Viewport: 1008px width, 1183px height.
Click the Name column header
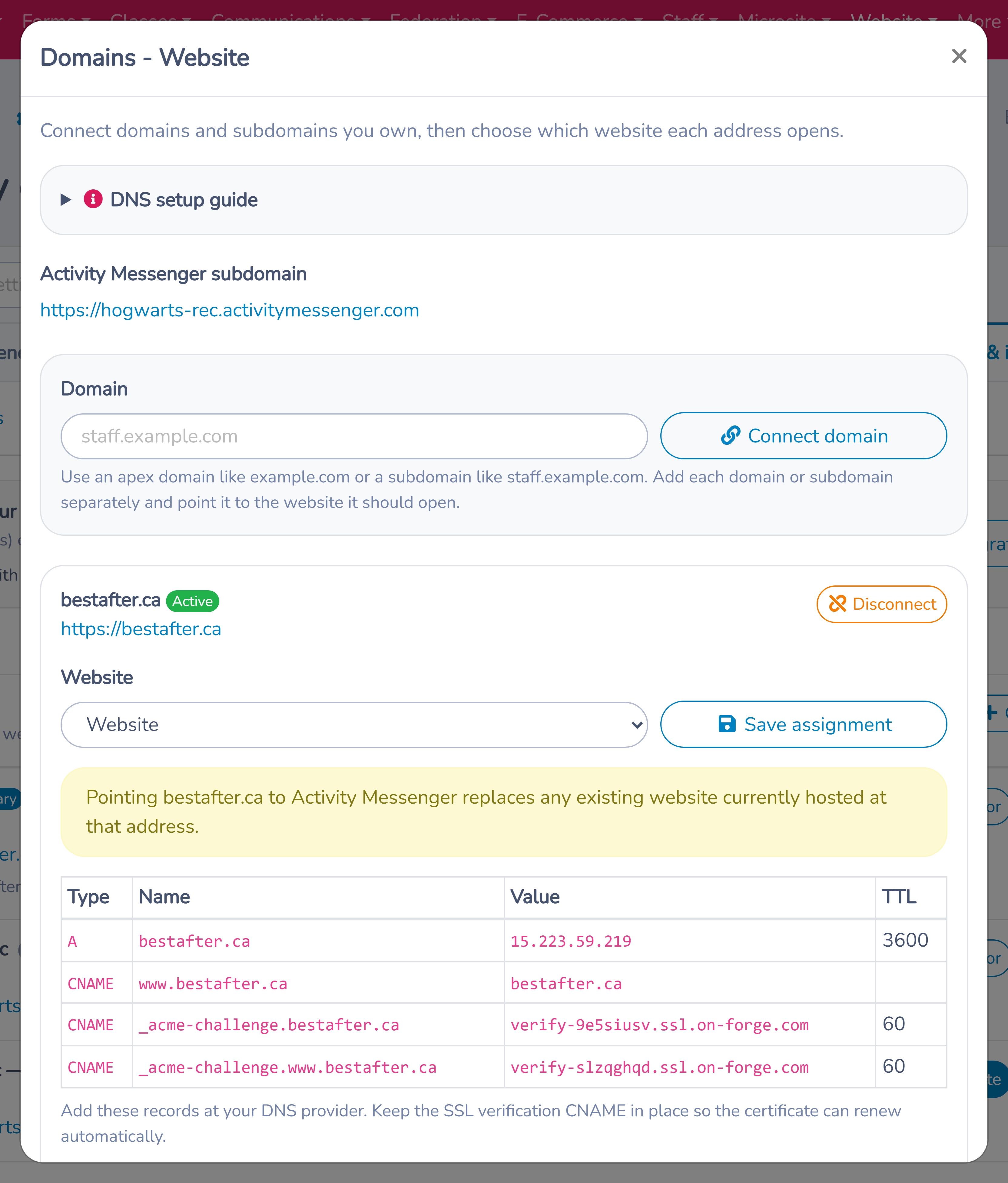pos(319,897)
